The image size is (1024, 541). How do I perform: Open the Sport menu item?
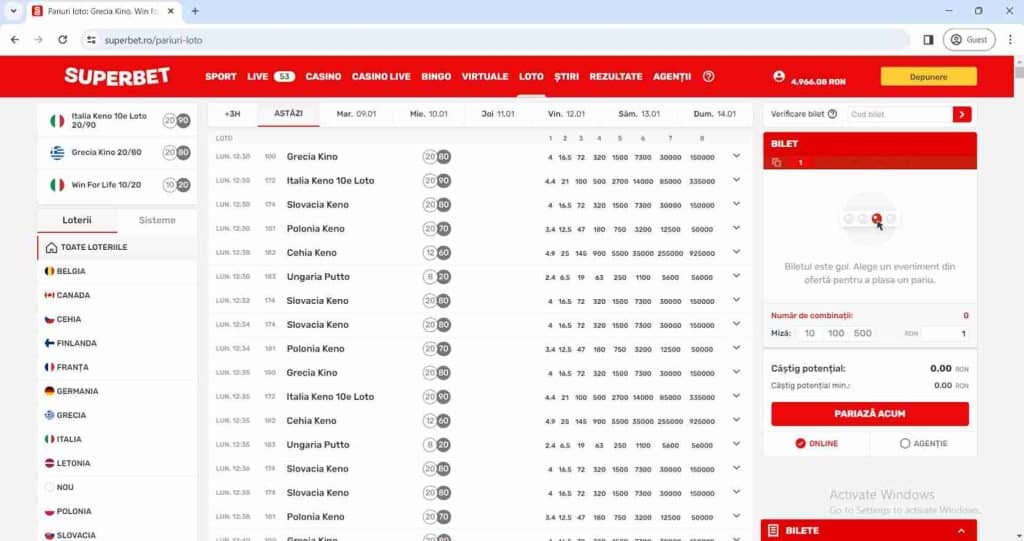click(221, 76)
